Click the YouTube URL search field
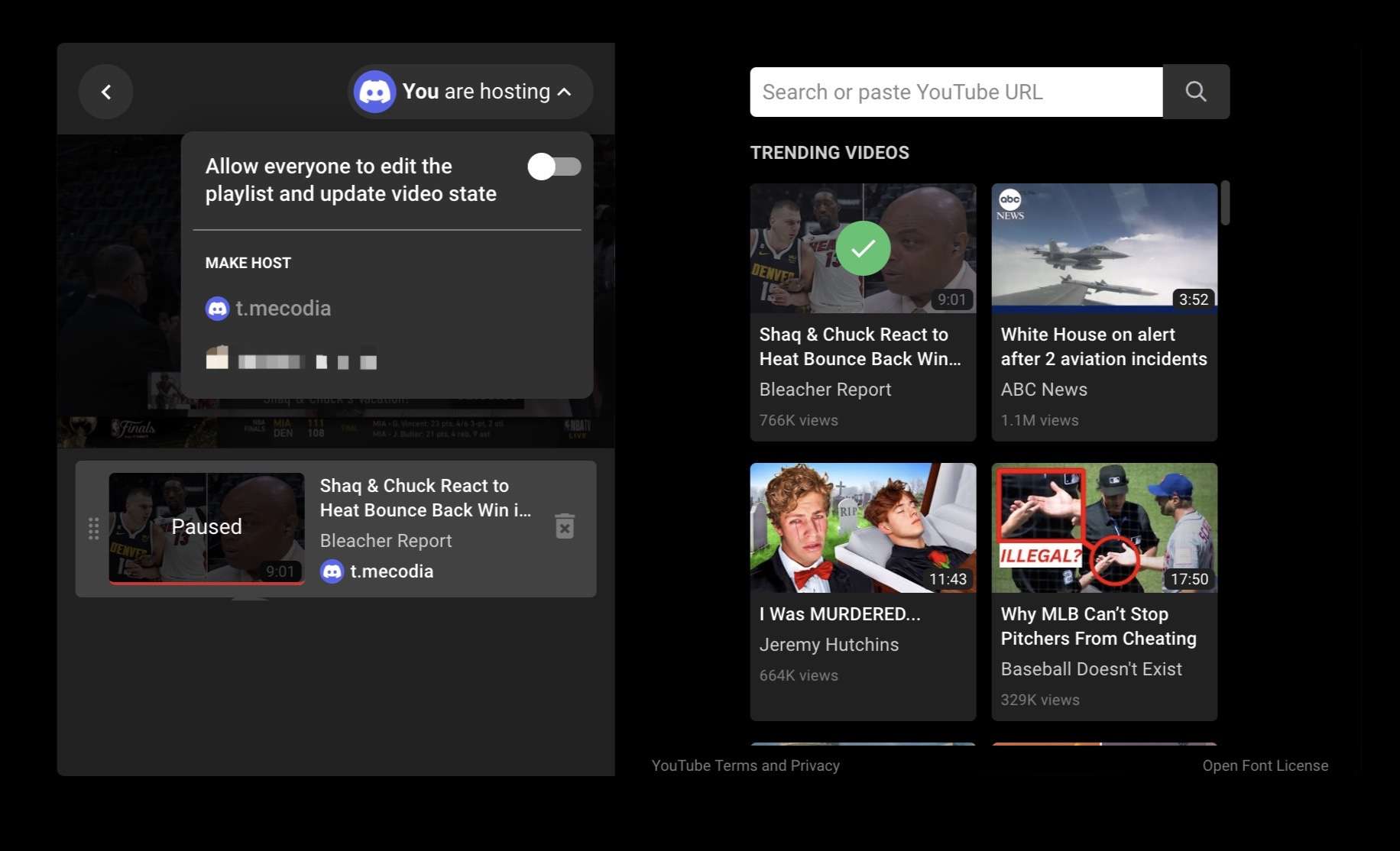 956,92
